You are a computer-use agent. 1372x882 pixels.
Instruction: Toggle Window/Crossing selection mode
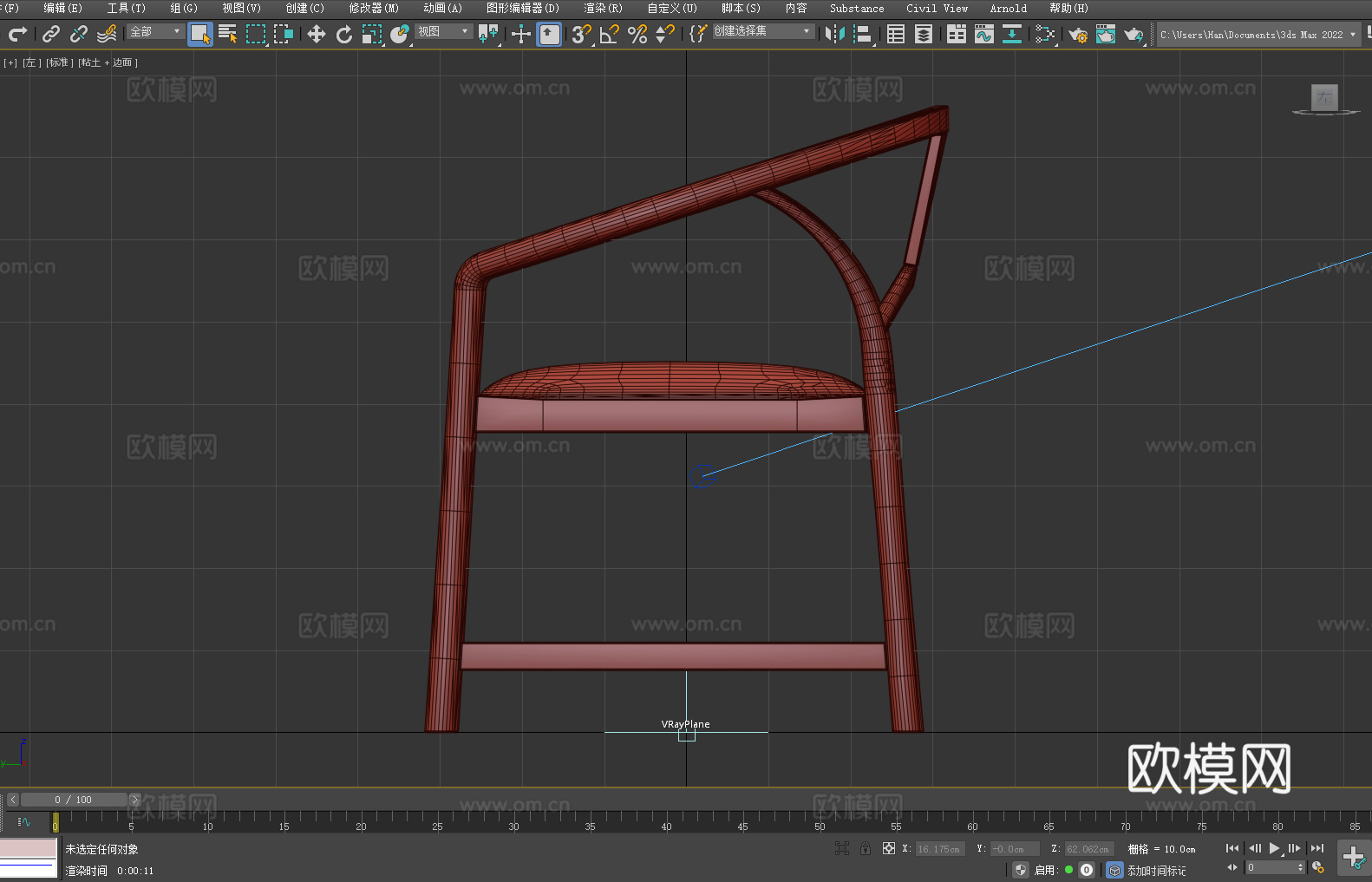tap(284, 34)
